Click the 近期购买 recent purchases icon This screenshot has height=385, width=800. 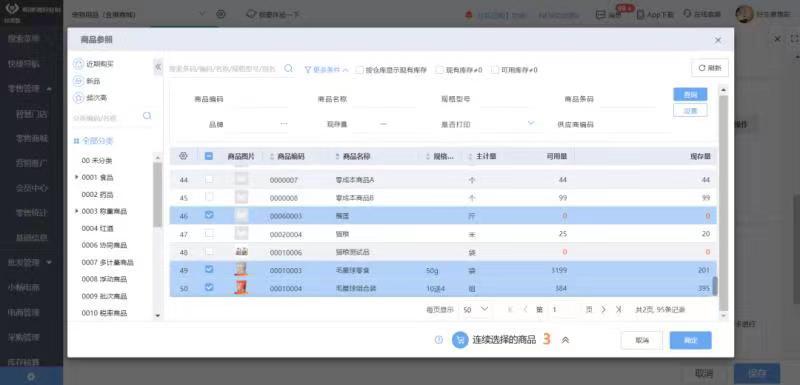point(78,64)
